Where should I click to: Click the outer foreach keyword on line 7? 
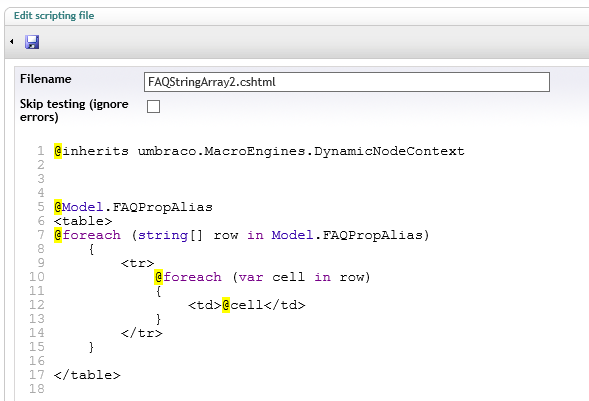click(92, 235)
